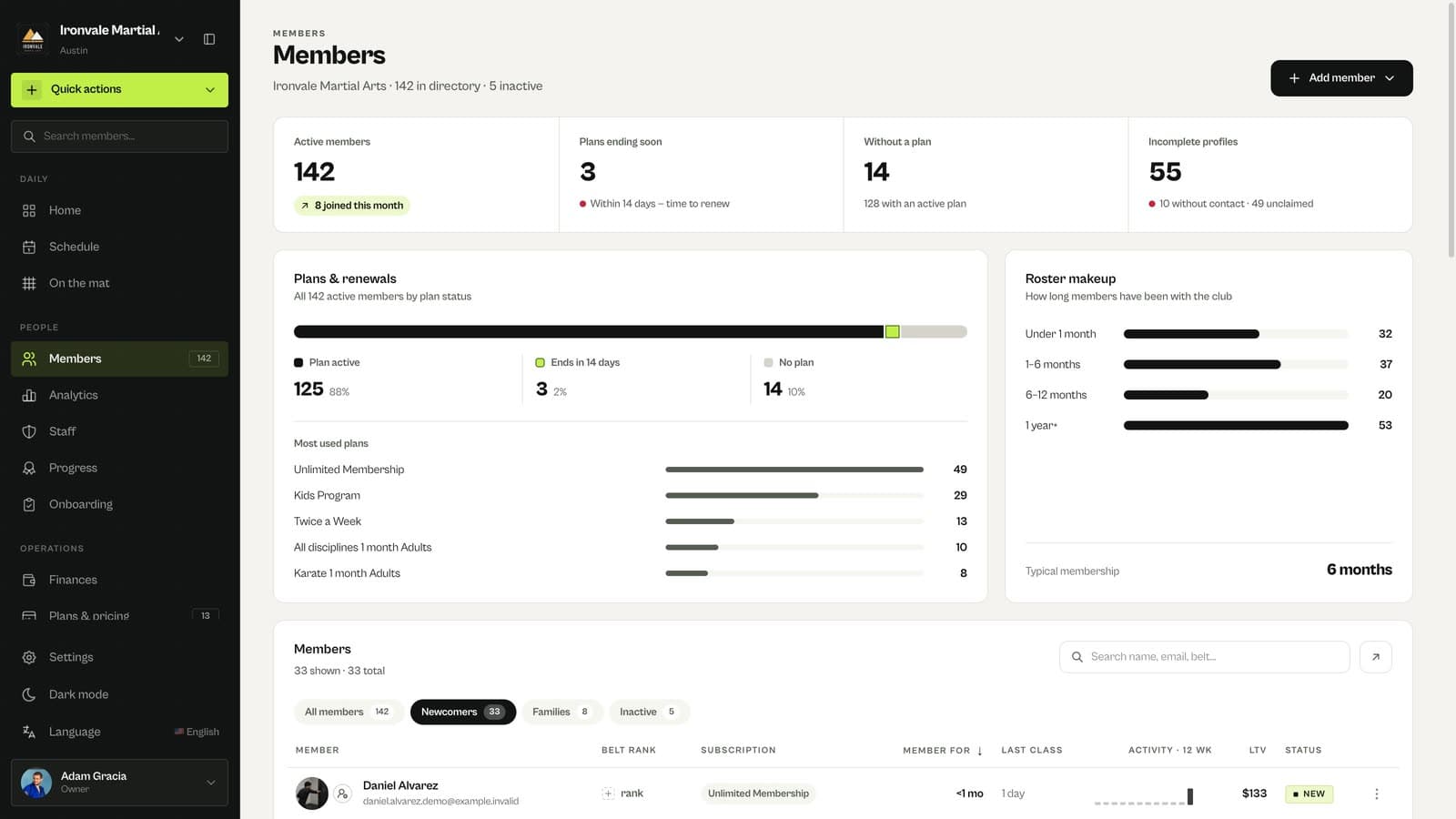
Task: Click the export arrow button beside search
Action: (1376, 657)
